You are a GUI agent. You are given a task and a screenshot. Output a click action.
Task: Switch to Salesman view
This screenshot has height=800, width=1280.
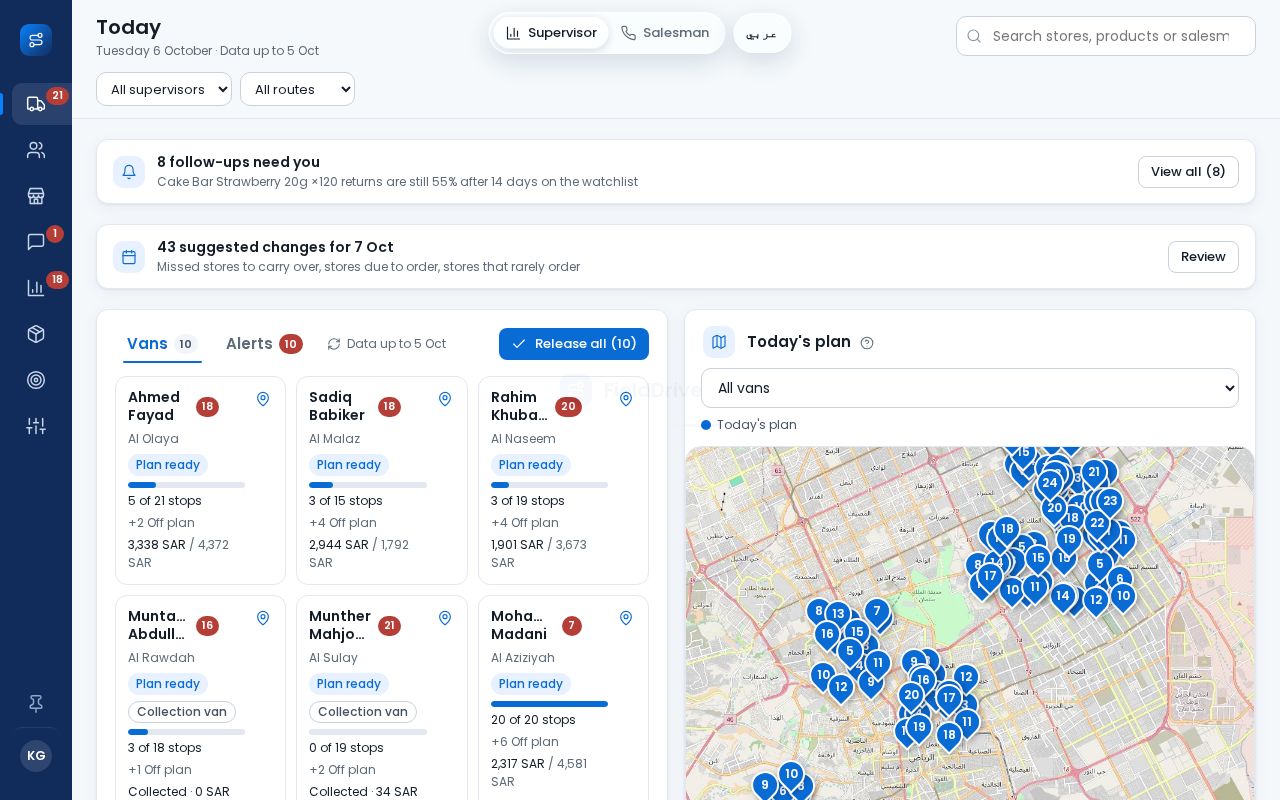665,33
